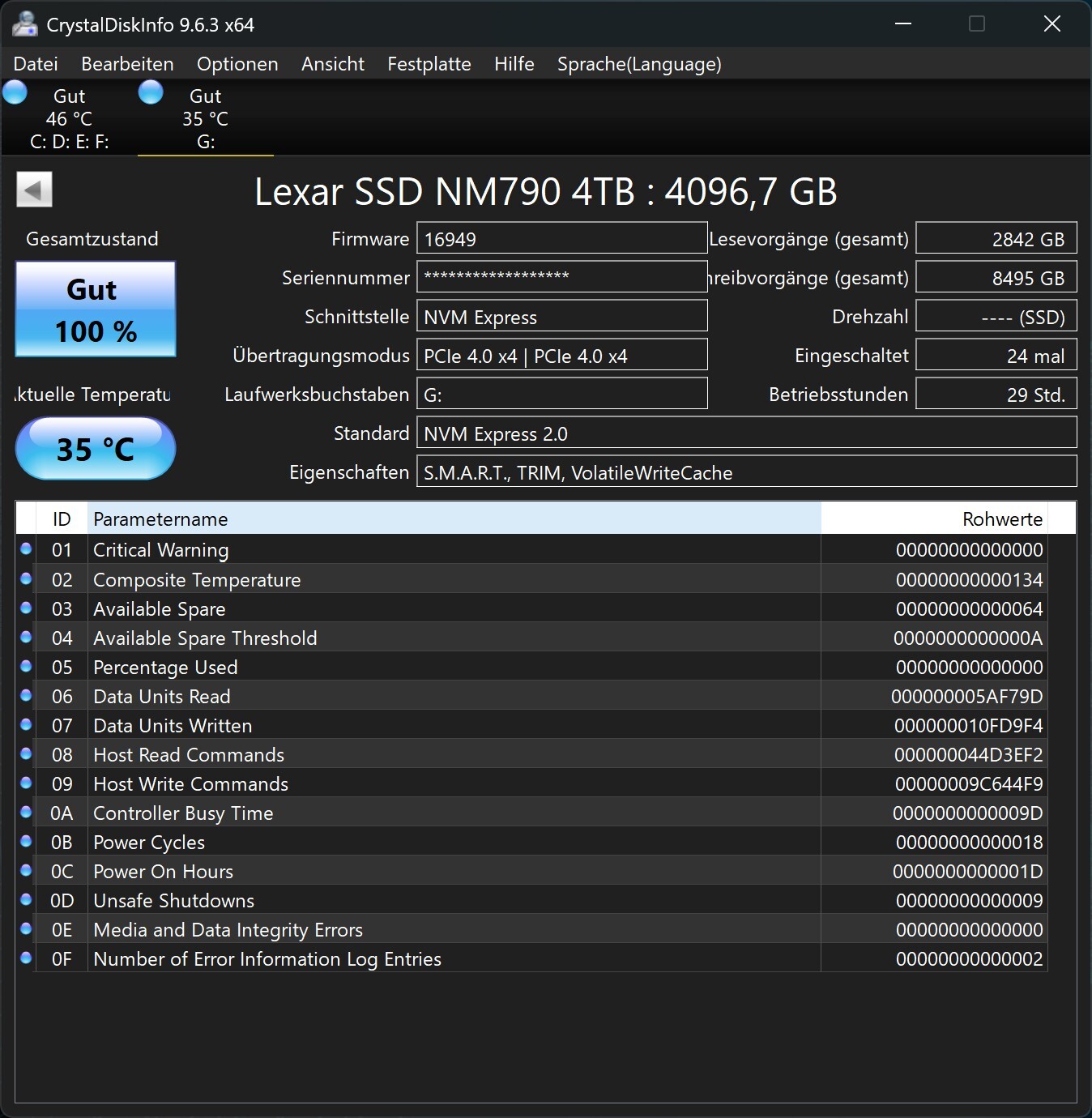Click the Schreibvorgänge value 8495 GB
This screenshot has width=1092, height=1118.
point(996,277)
